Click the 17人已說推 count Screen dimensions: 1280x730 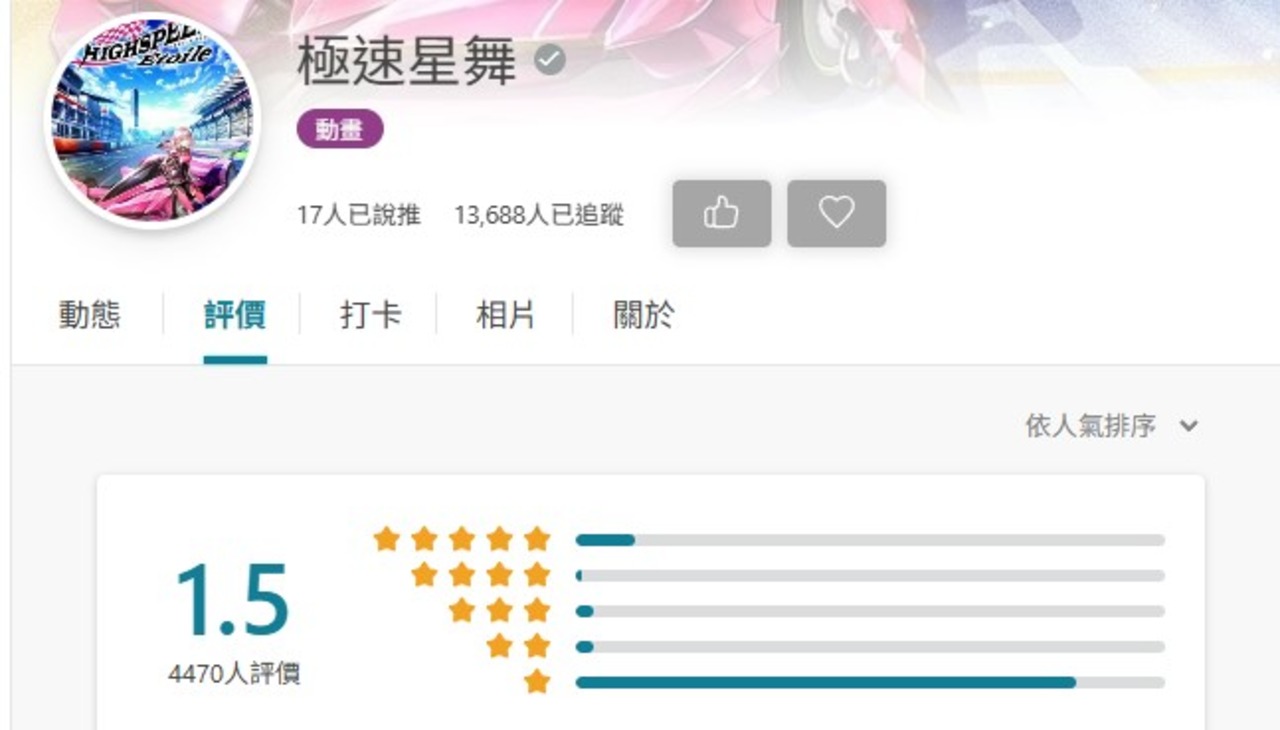click(359, 215)
